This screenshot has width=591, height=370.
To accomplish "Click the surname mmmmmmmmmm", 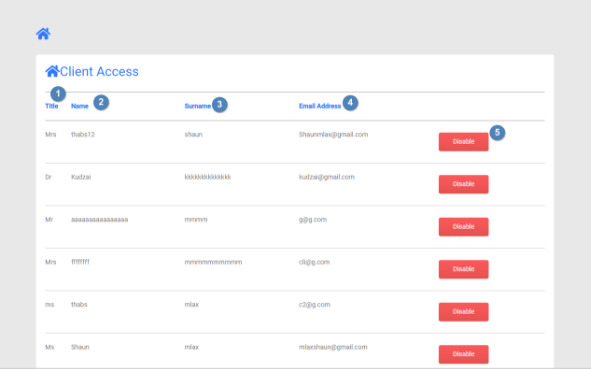I will point(213,262).
